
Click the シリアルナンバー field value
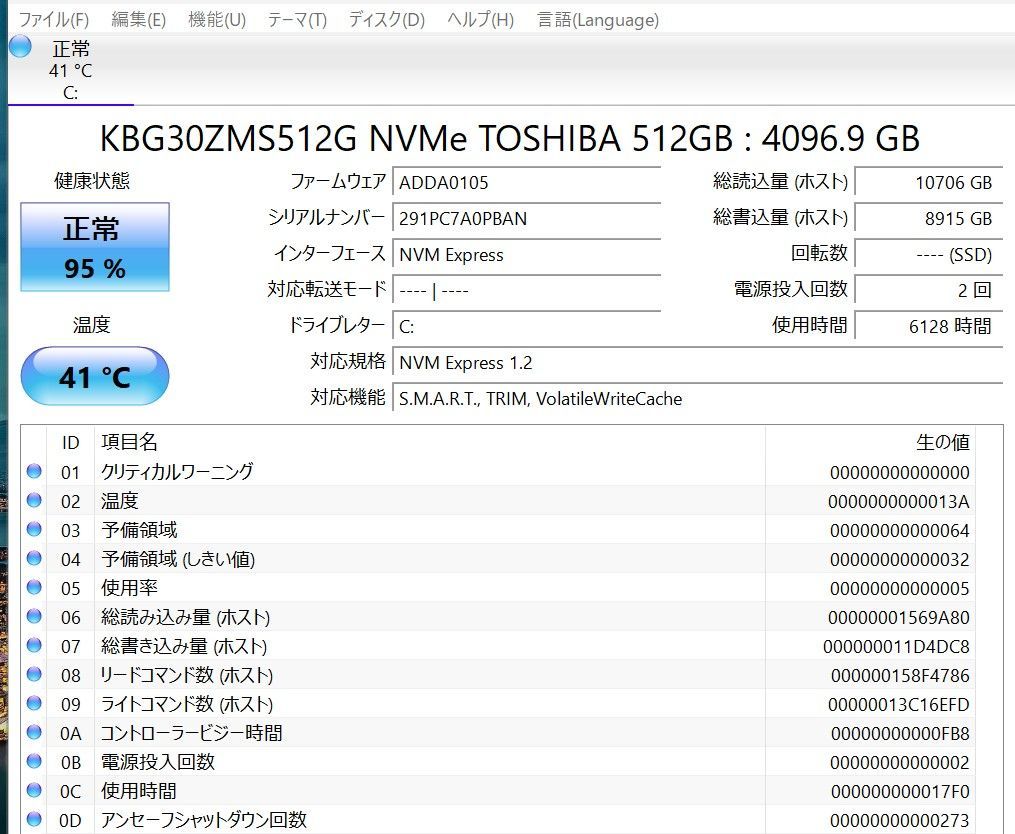point(528,218)
